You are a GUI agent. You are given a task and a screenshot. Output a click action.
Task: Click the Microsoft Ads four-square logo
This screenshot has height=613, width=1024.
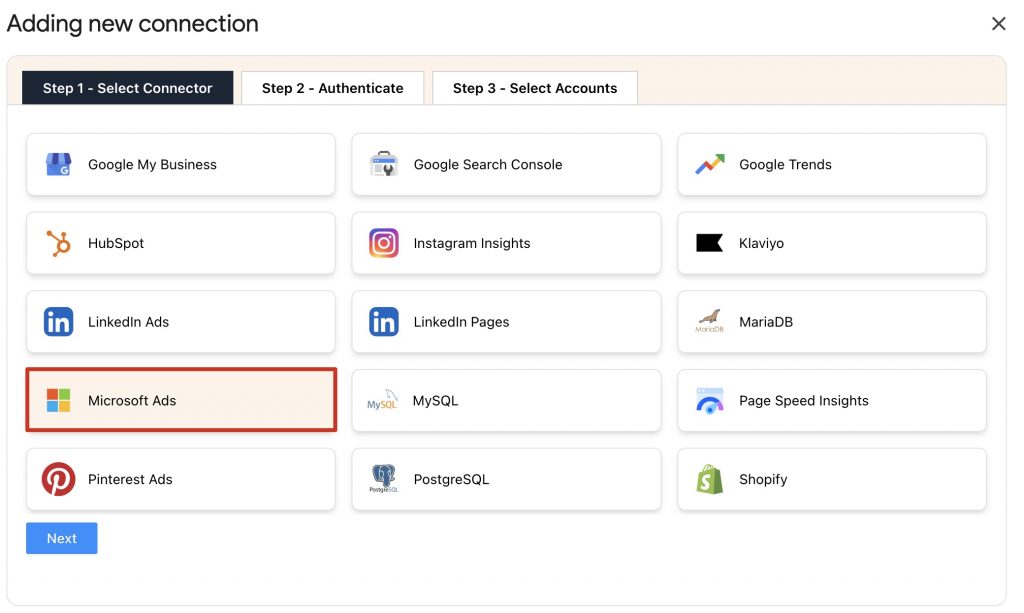tap(58, 400)
